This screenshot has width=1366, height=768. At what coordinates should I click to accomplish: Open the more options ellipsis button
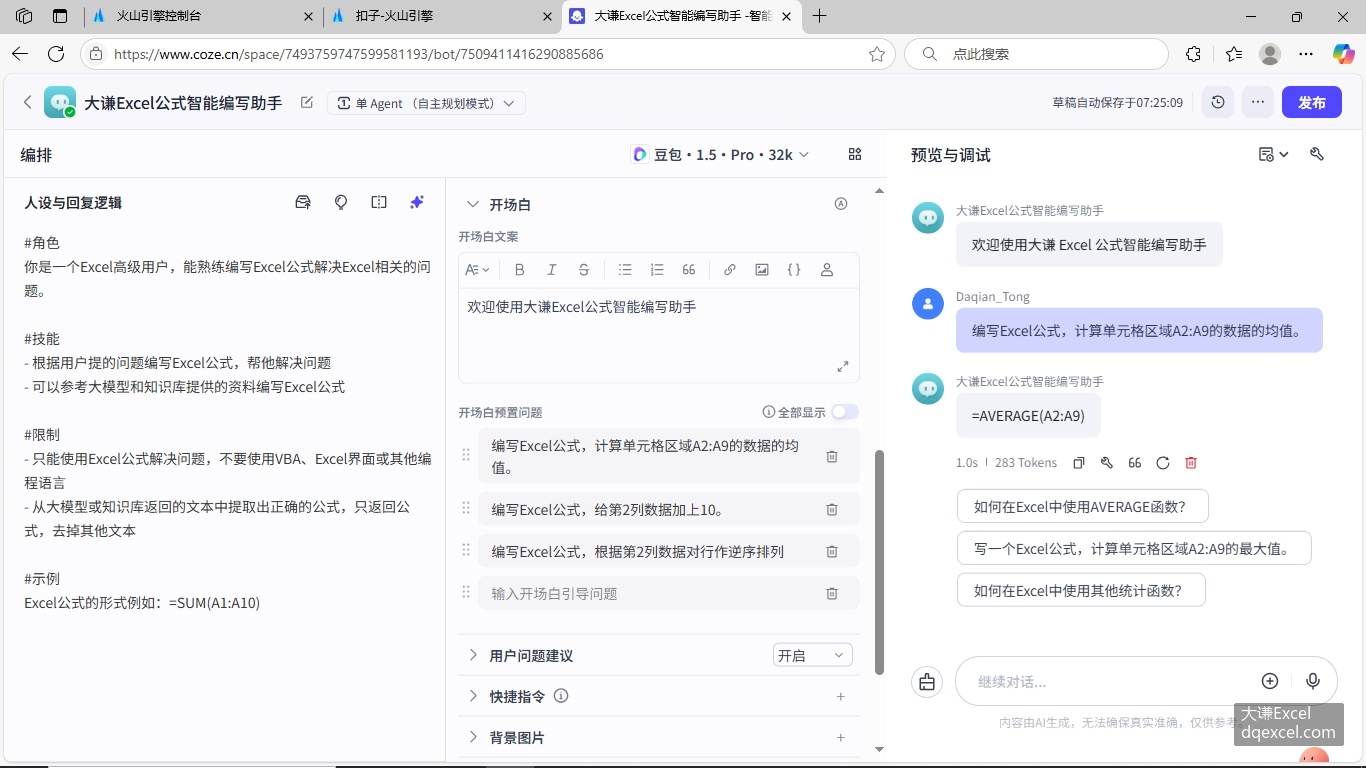[1258, 102]
